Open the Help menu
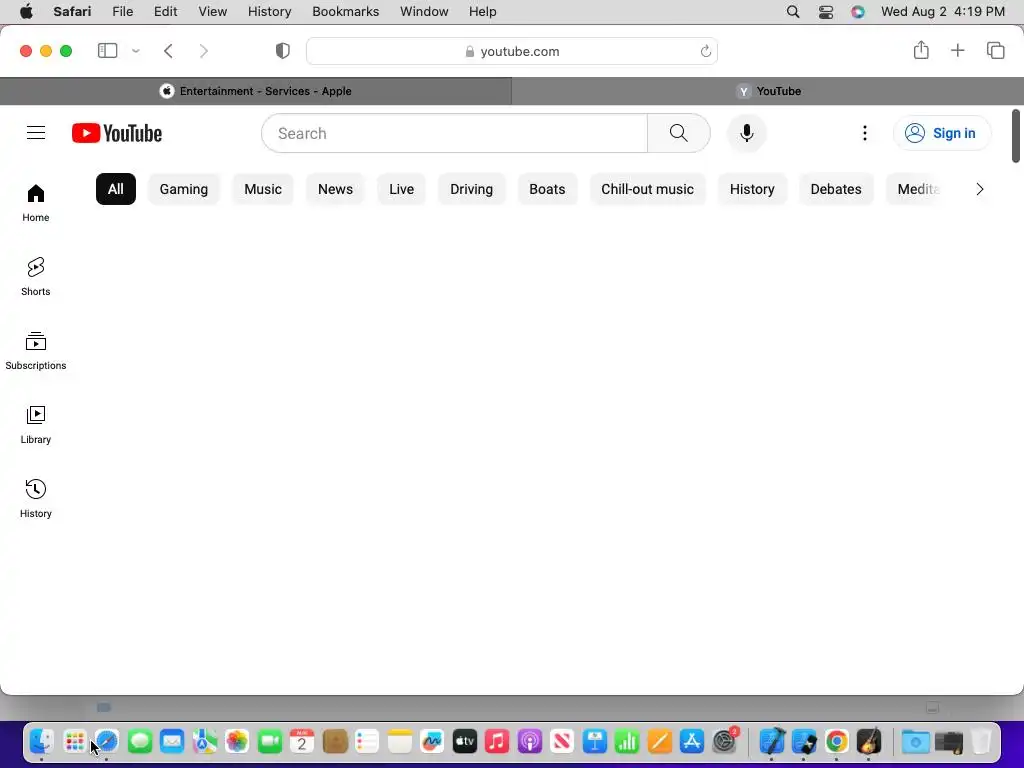This screenshot has width=1024, height=768. (483, 12)
